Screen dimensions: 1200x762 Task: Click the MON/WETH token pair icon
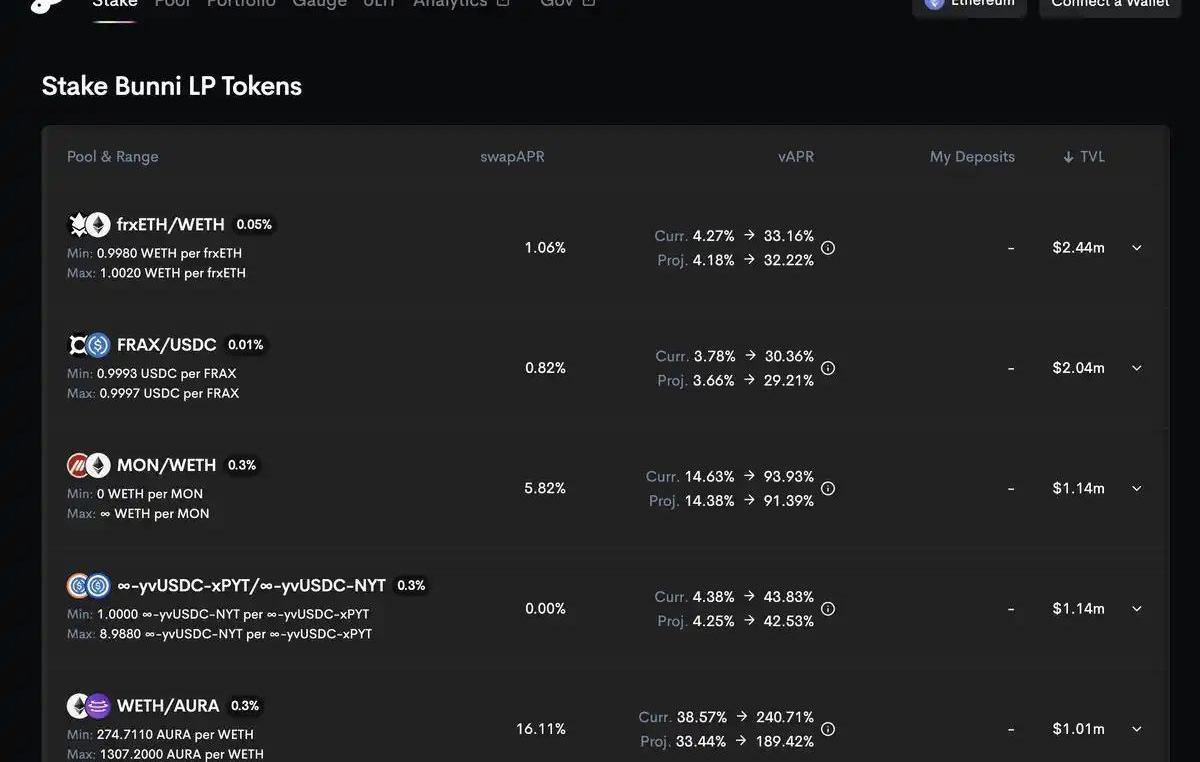pos(88,465)
